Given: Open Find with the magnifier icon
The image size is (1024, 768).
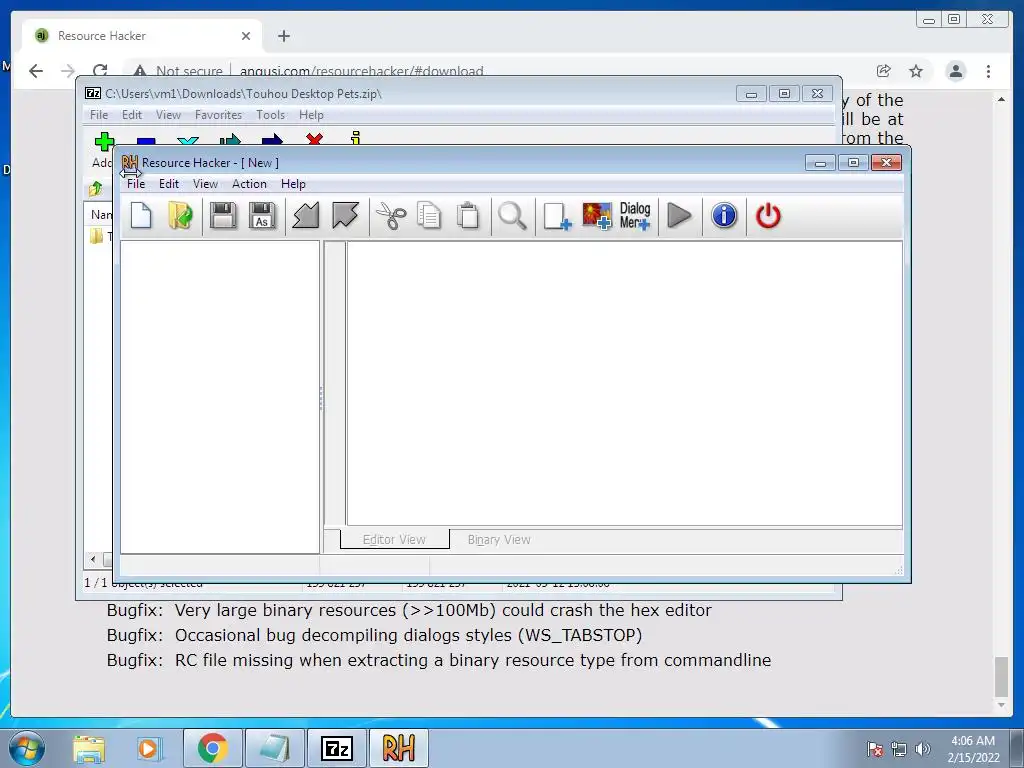Looking at the screenshot, I should coord(512,216).
